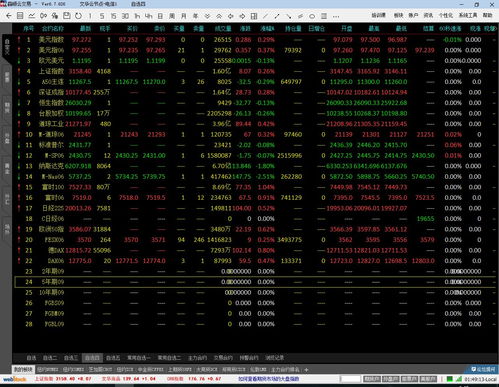This screenshot has width=499, height=387.
Task: Expand the double chevron down toolbar button
Action: pos(207,16)
